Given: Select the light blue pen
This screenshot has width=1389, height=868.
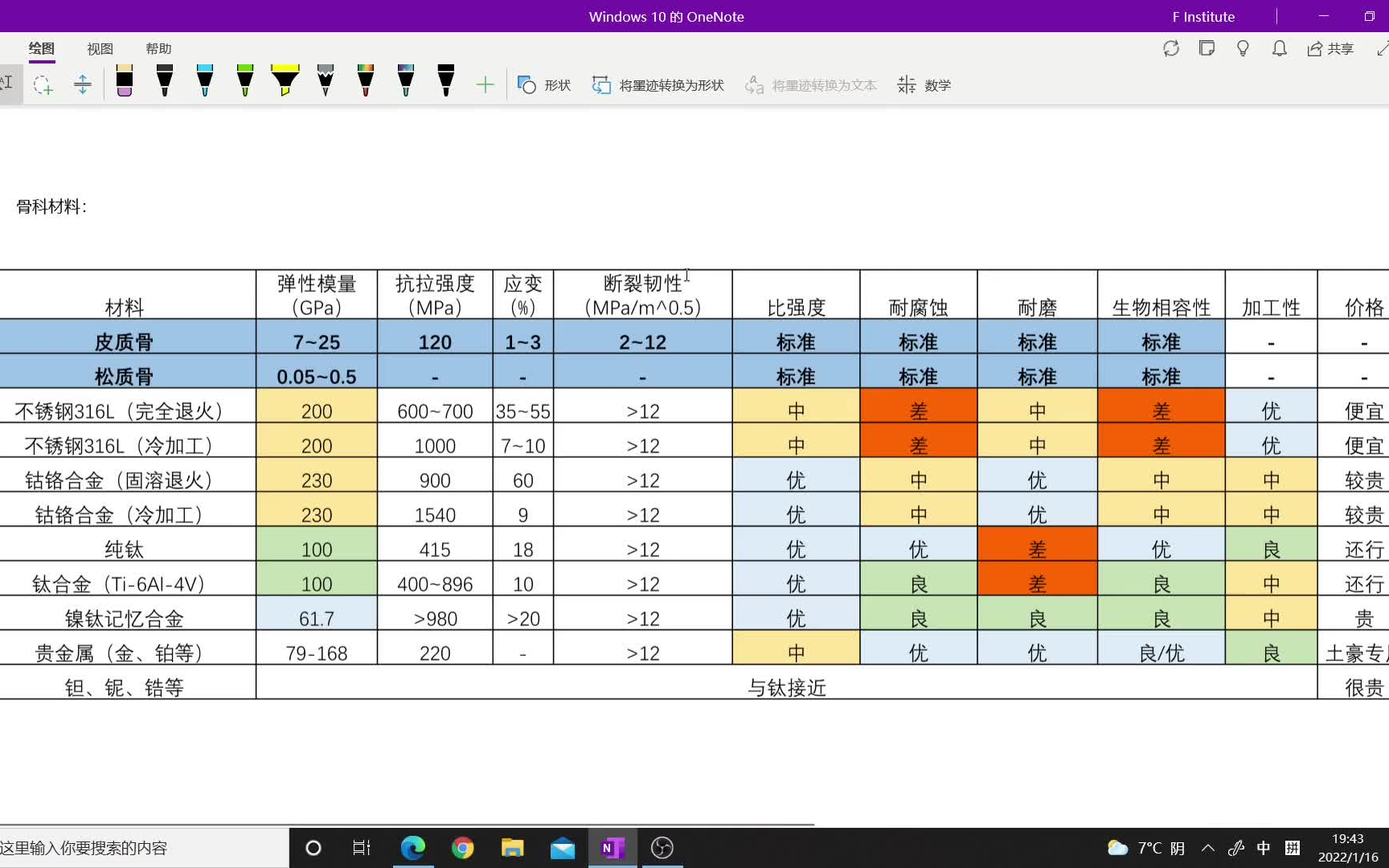Looking at the screenshot, I should [205, 80].
